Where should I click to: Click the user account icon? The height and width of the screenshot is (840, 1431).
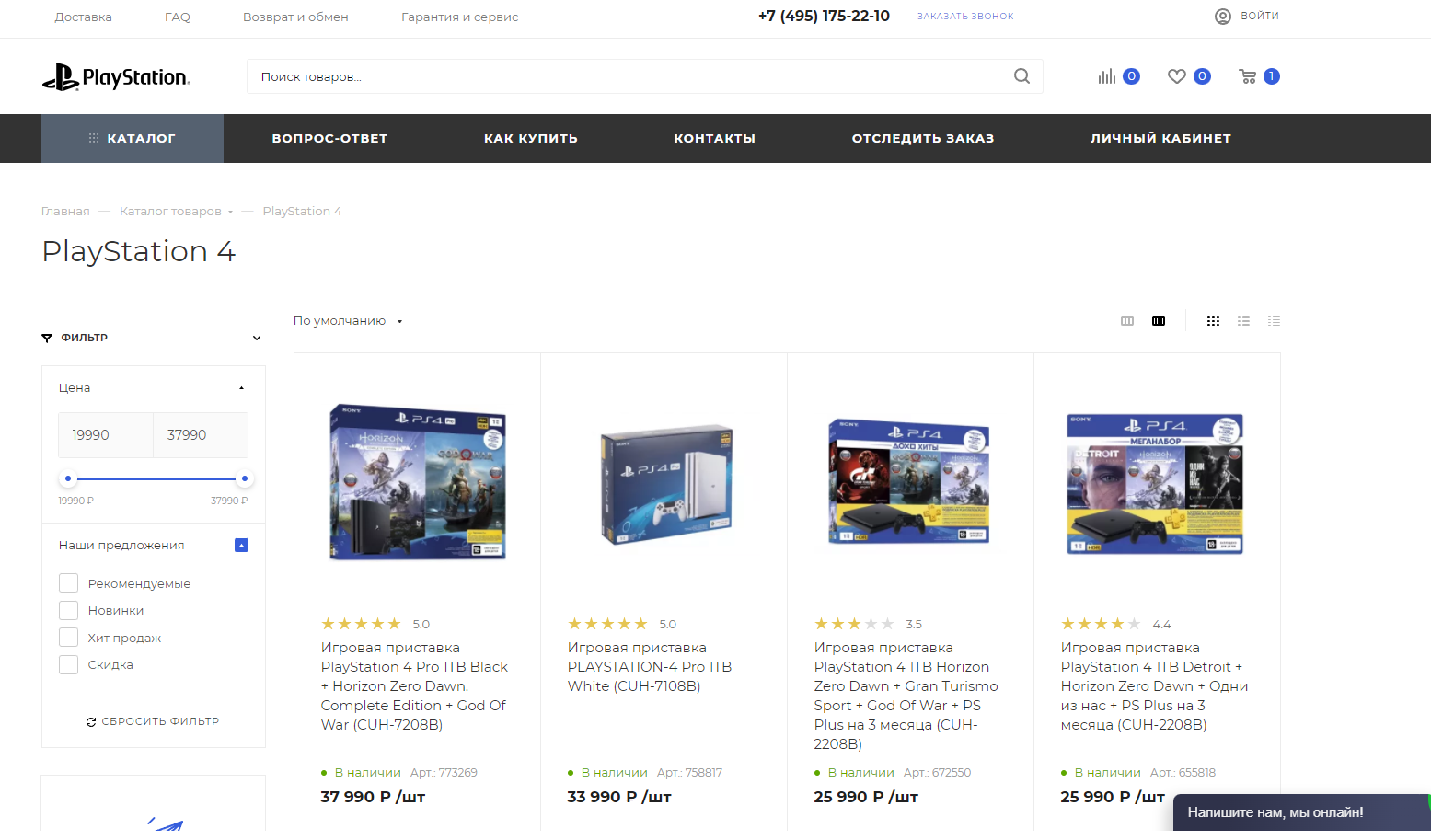[1223, 16]
